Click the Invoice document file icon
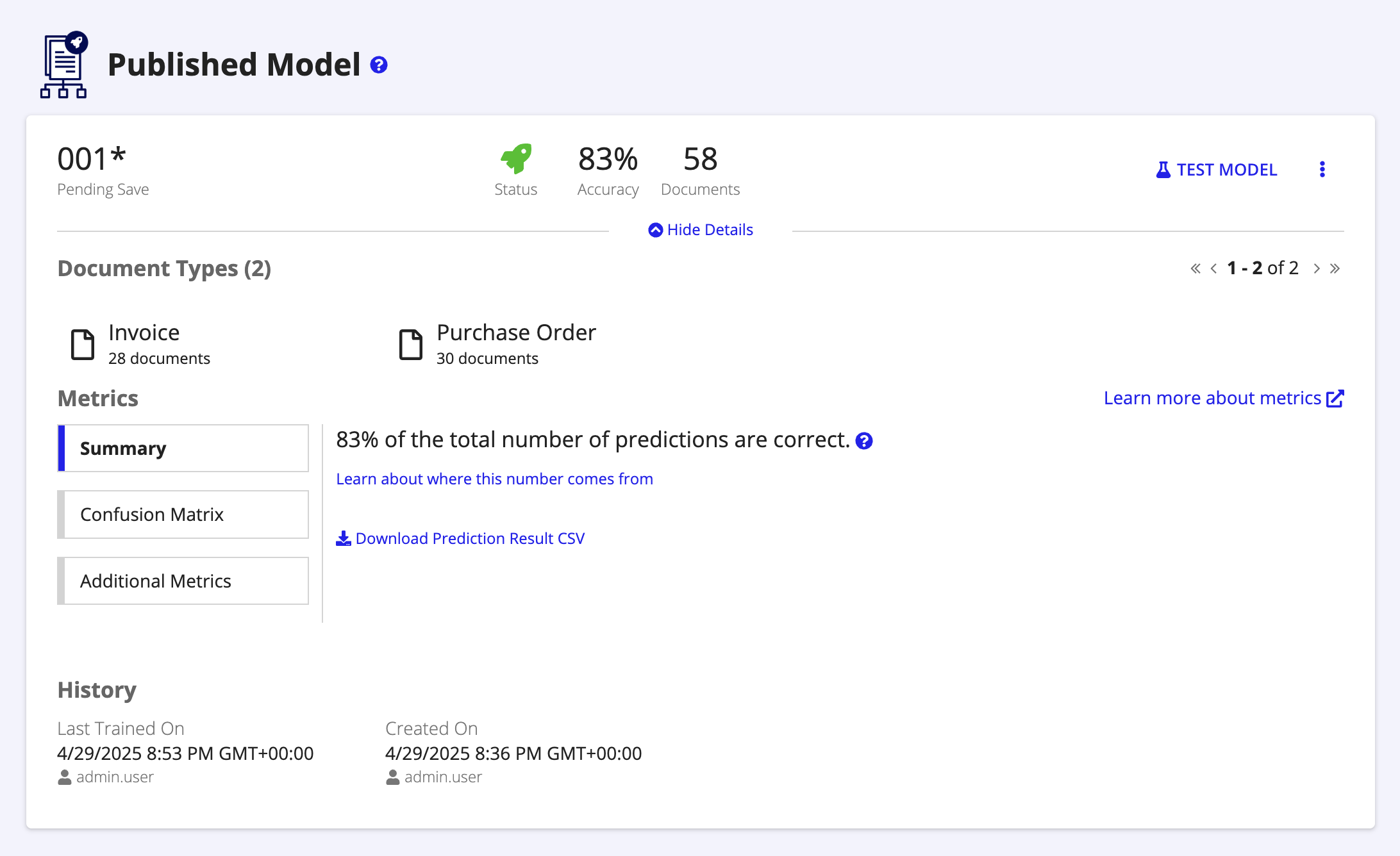1400x856 pixels. point(83,345)
